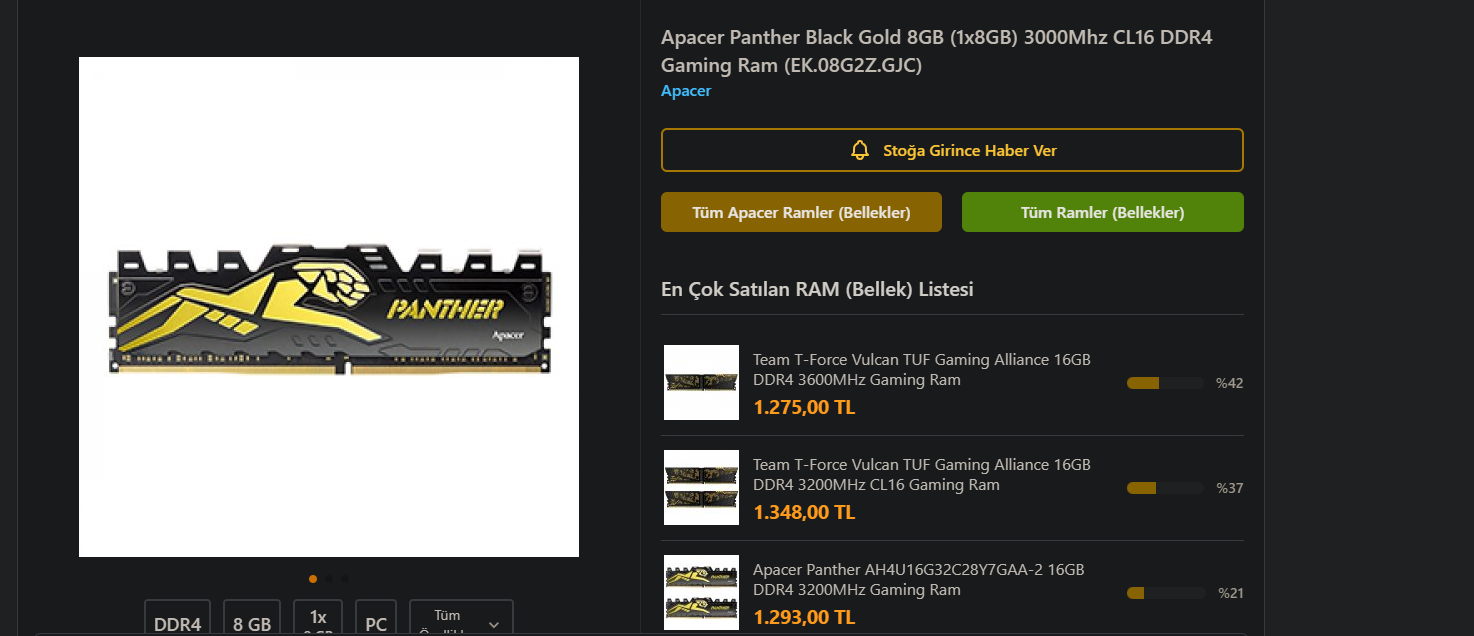Open Tüm Ramler (Bellekler) green button
The height and width of the screenshot is (636, 1474).
1103,212
